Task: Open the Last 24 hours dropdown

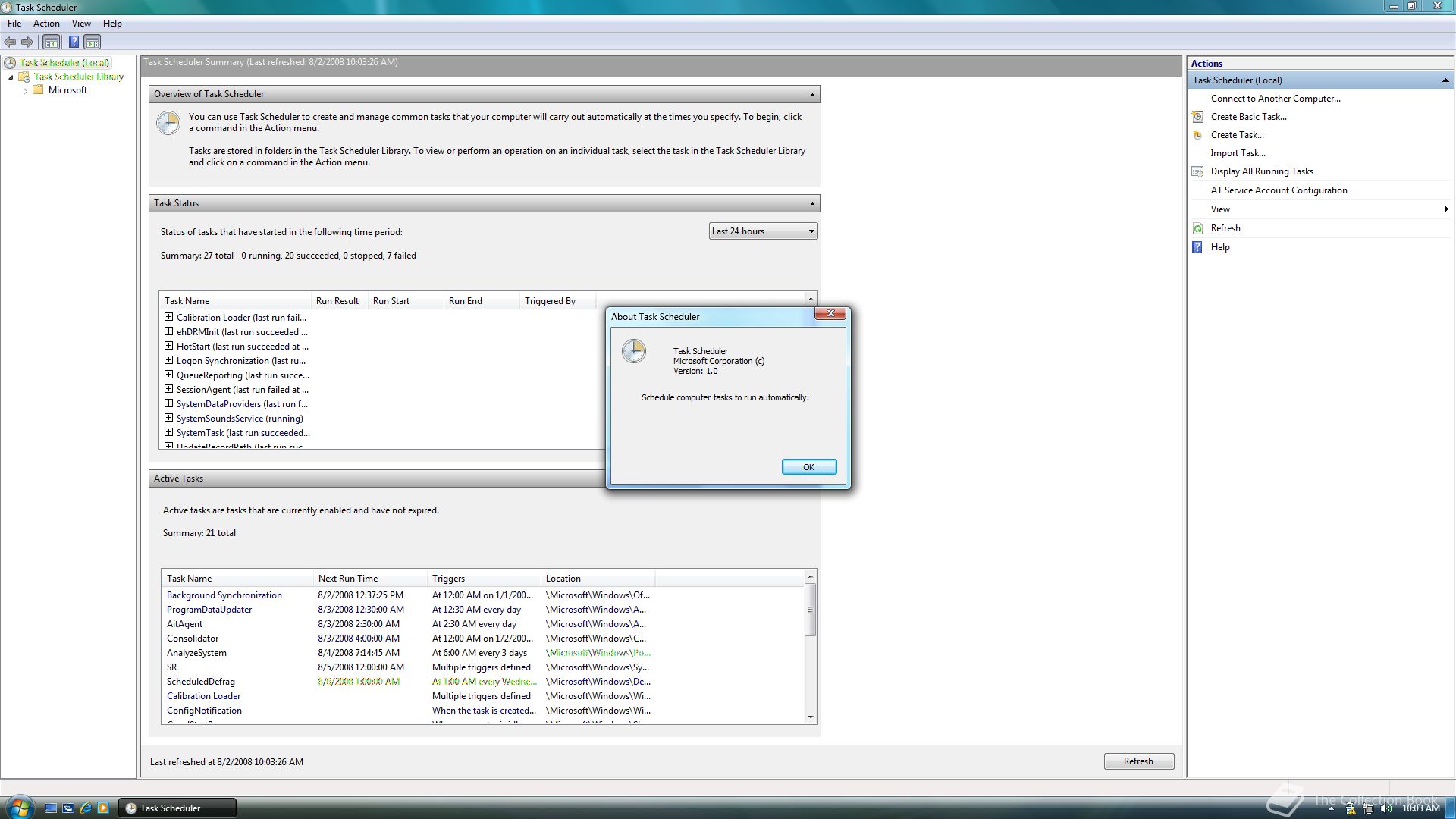Action: tap(763, 231)
